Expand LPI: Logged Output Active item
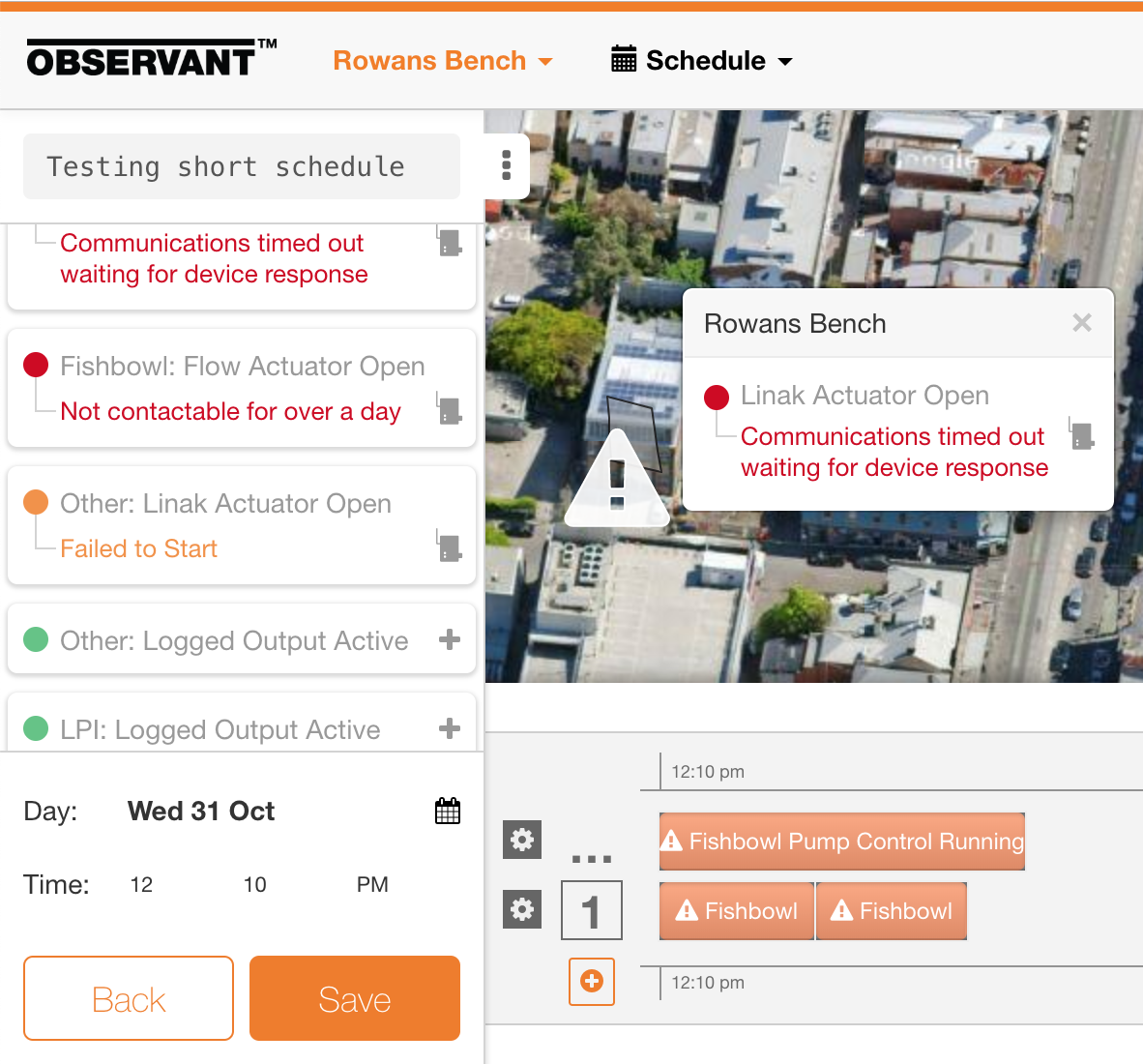The height and width of the screenshot is (1064, 1143). pos(450,728)
